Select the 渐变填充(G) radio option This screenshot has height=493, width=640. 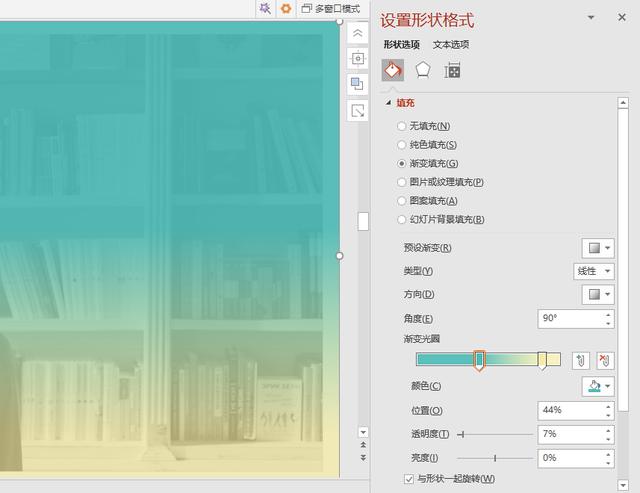(x=402, y=164)
